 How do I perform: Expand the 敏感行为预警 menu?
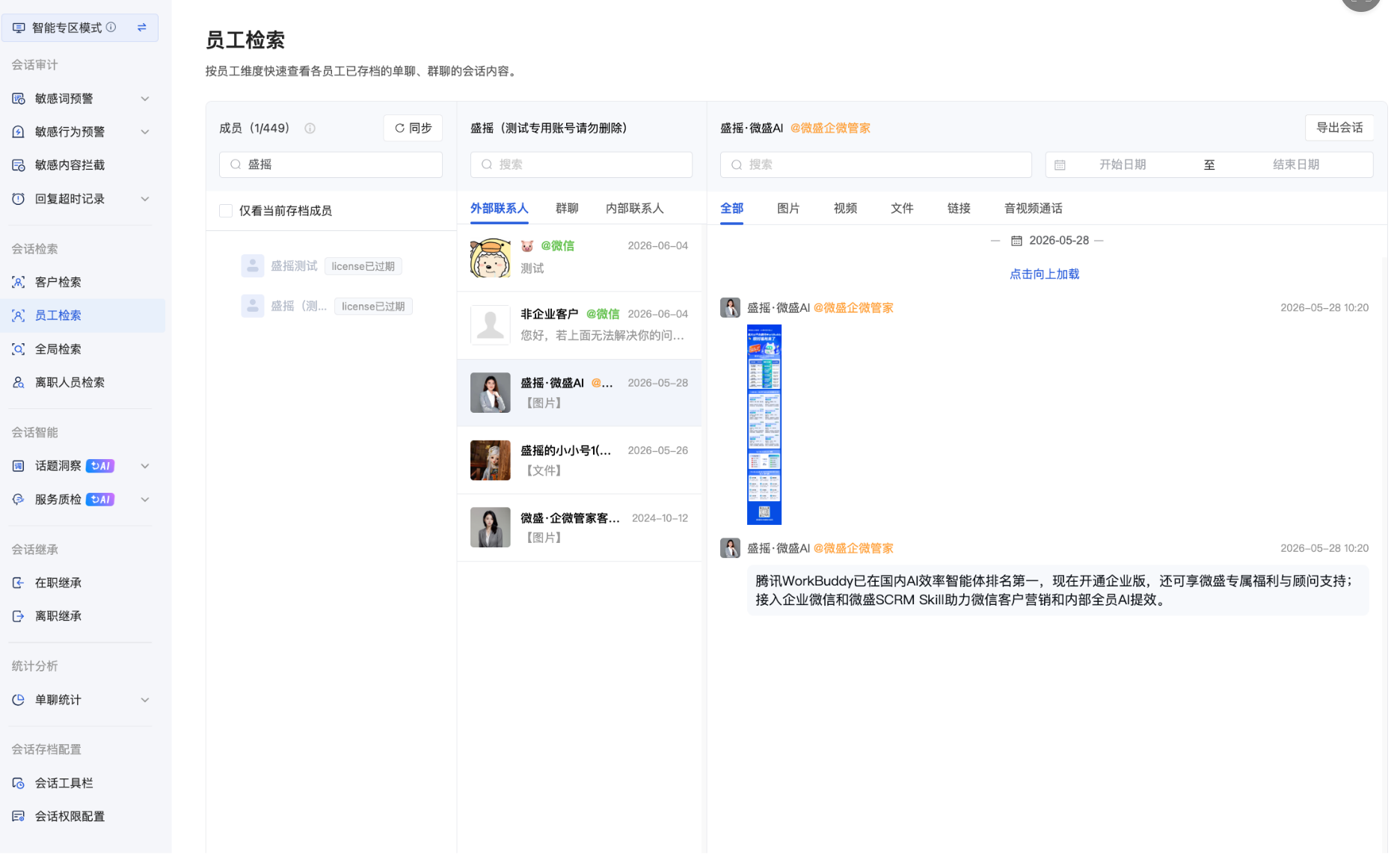coord(145,132)
